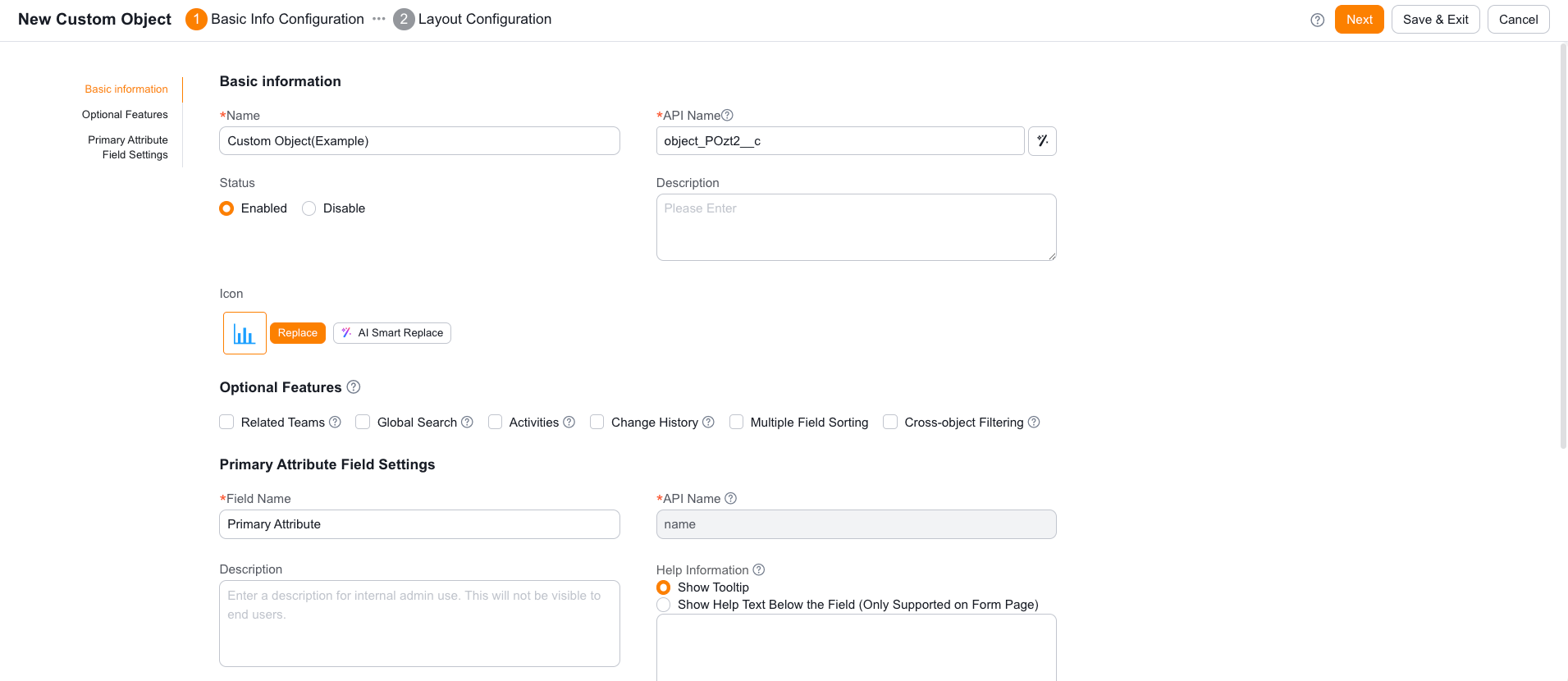Click the page vertical scrollbar
This screenshot has width=1568, height=681.
point(1563,246)
